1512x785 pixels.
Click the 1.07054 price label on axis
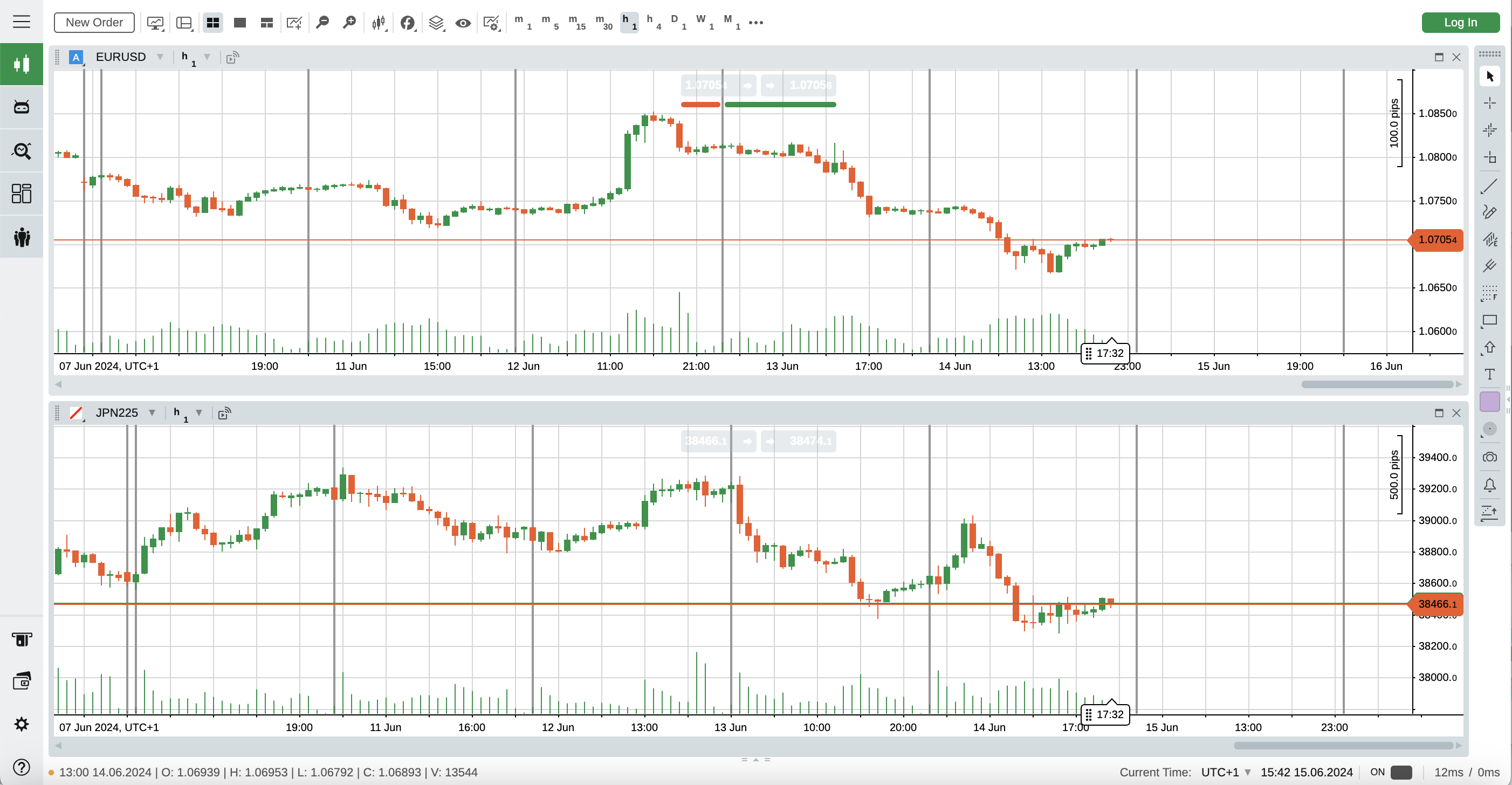1437,239
